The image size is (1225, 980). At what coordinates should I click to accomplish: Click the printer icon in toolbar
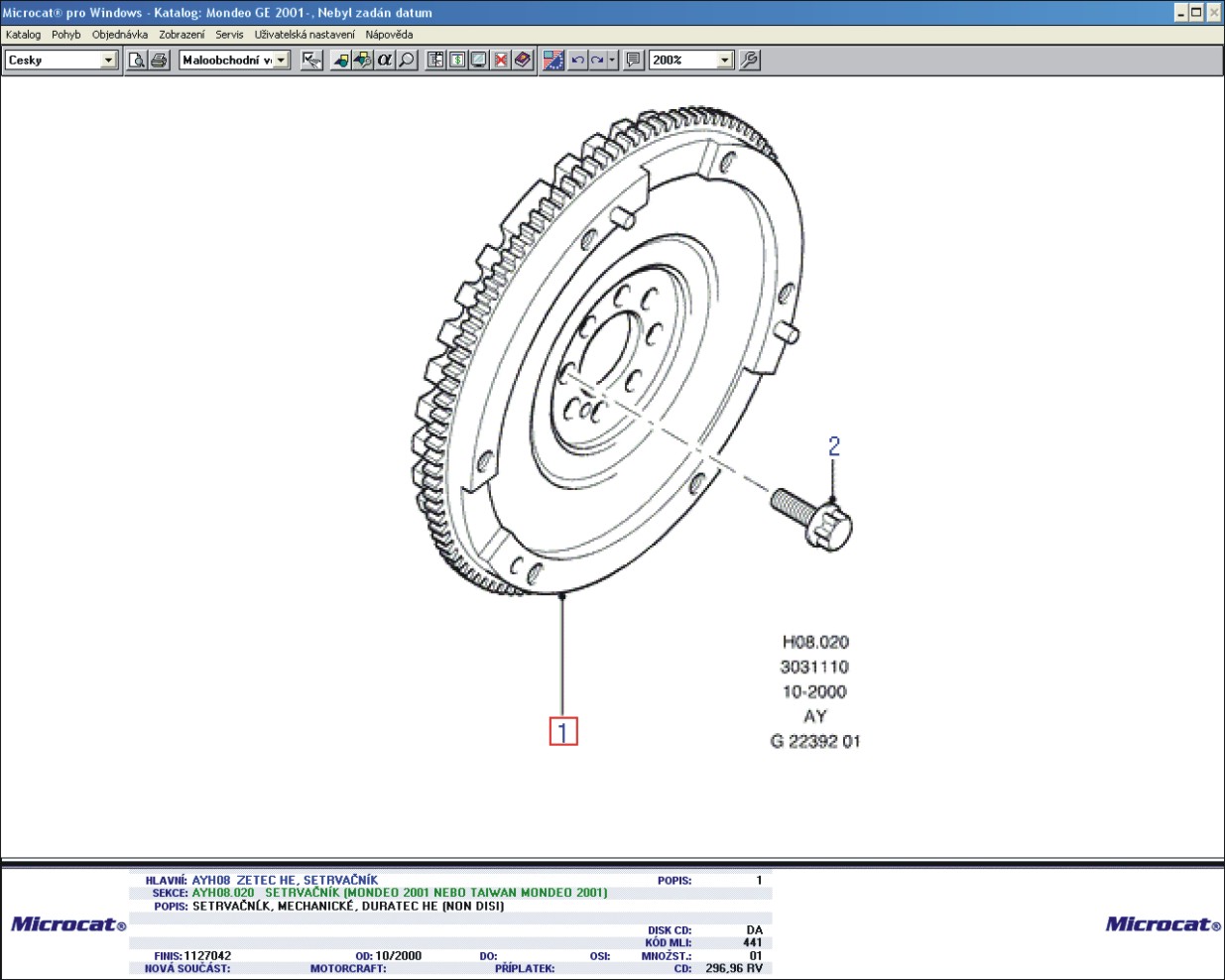pyautogui.click(x=159, y=61)
